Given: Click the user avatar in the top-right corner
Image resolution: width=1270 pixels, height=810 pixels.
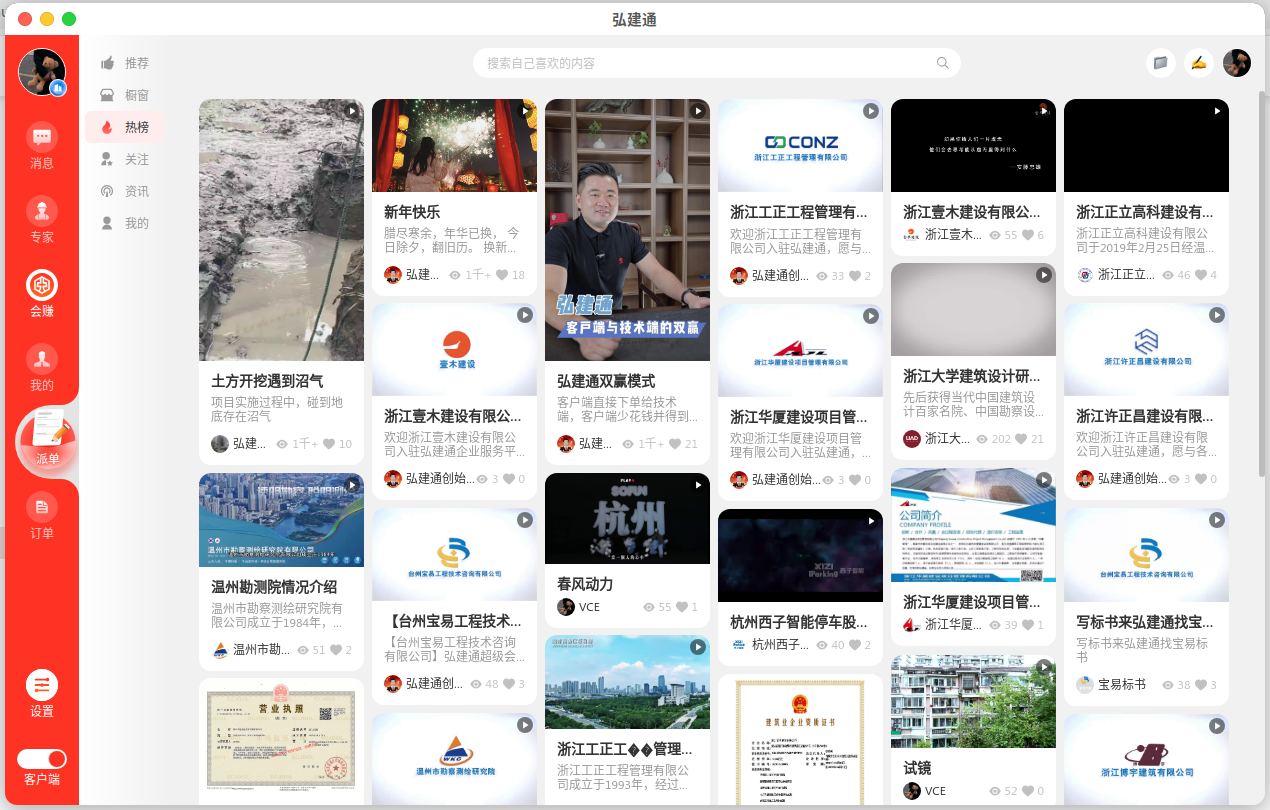Looking at the screenshot, I should tap(1237, 63).
